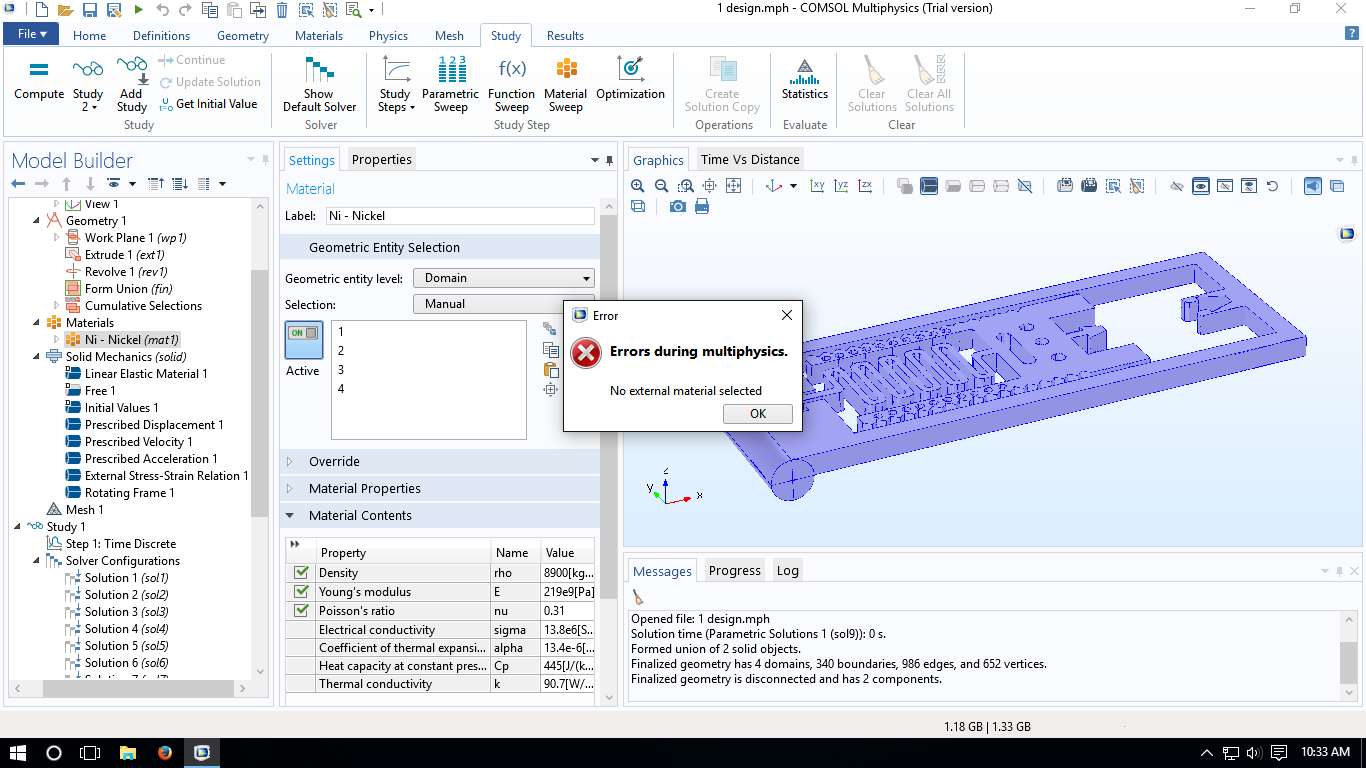Screen dimensions: 1366x768
Task: Uncheck the Poisson's ratio checkbox
Action: coord(301,611)
